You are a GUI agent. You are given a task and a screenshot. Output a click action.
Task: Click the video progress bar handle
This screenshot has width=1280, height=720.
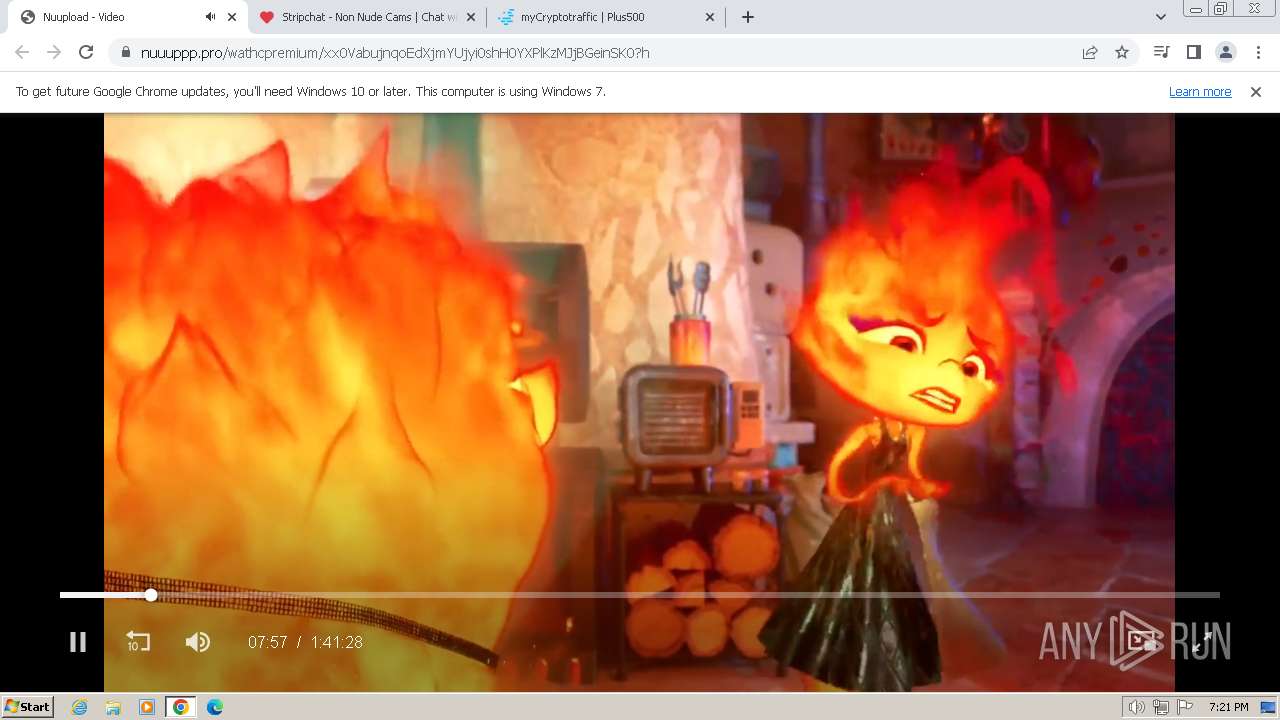point(151,595)
